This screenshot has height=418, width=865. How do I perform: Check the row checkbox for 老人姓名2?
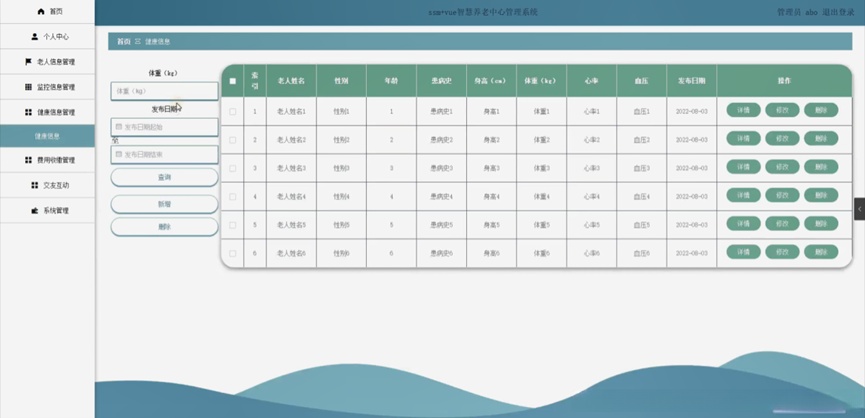pyautogui.click(x=233, y=140)
